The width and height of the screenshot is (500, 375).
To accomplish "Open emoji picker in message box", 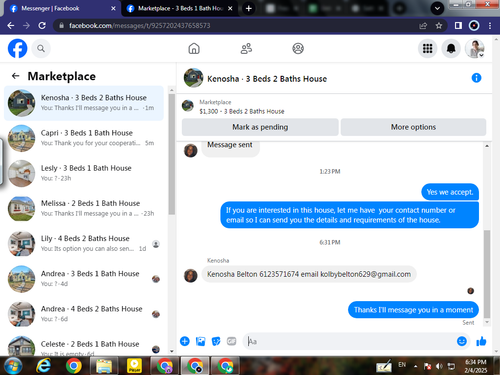I will click(462, 341).
